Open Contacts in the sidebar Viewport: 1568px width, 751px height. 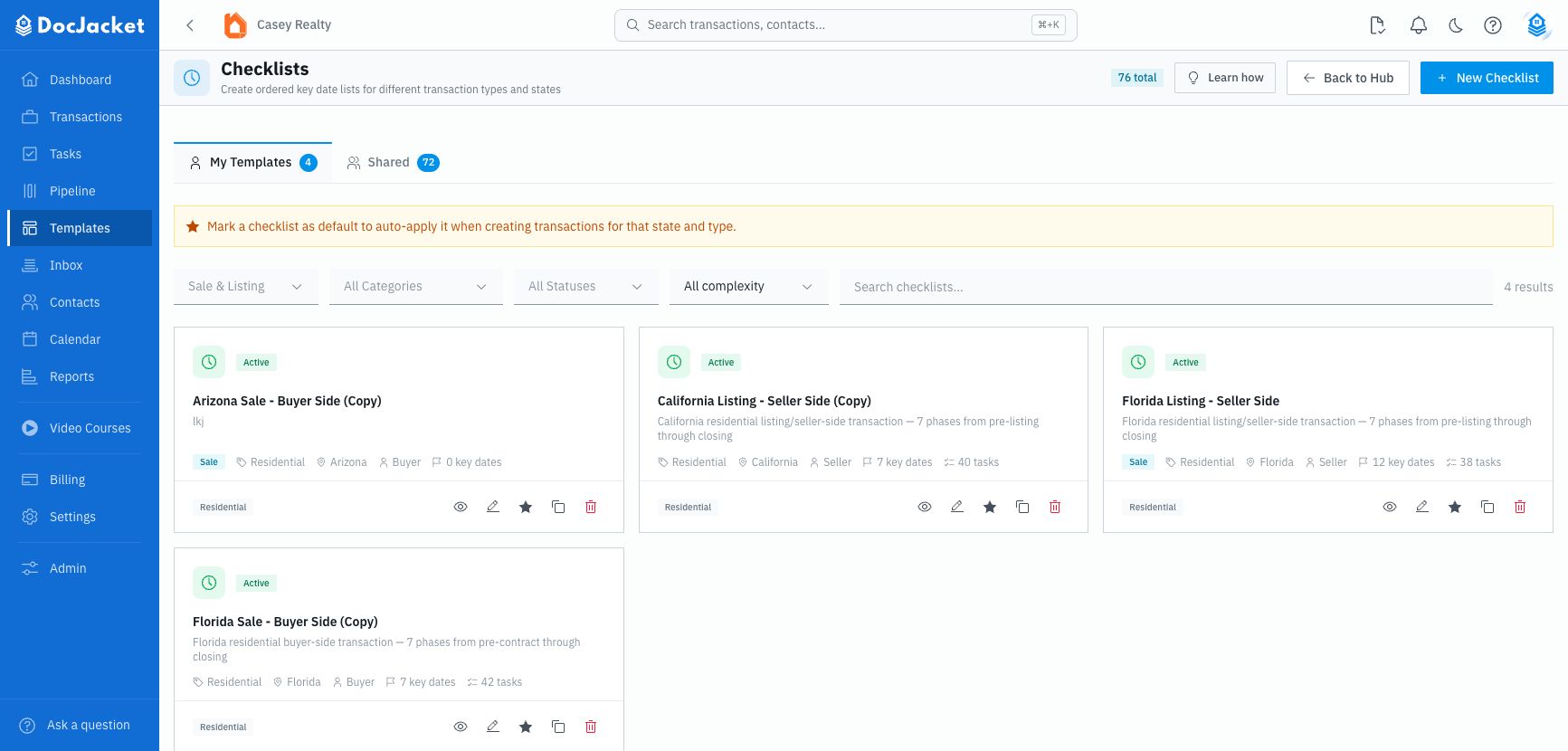point(80,302)
